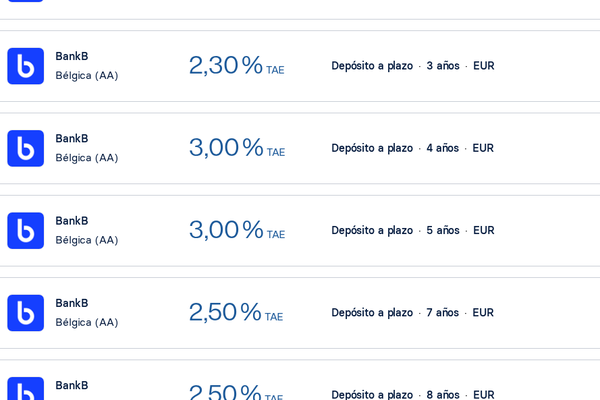This screenshot has height=400, width=600.
Task: Open the 2,50 % TAE 7 años rate
Action: 236,312
